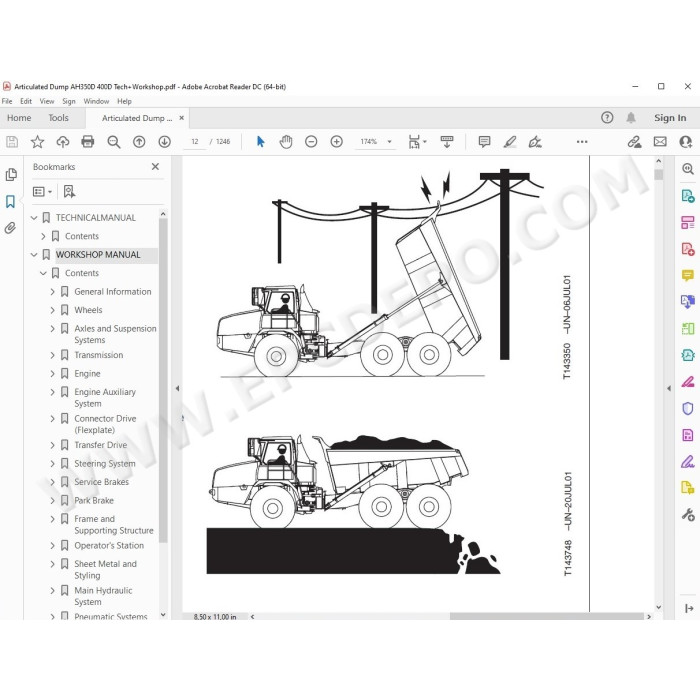700x700 pixels.
Task: Switch to the Tools tab
Action: pyautogui.click(x=58, y=118)
